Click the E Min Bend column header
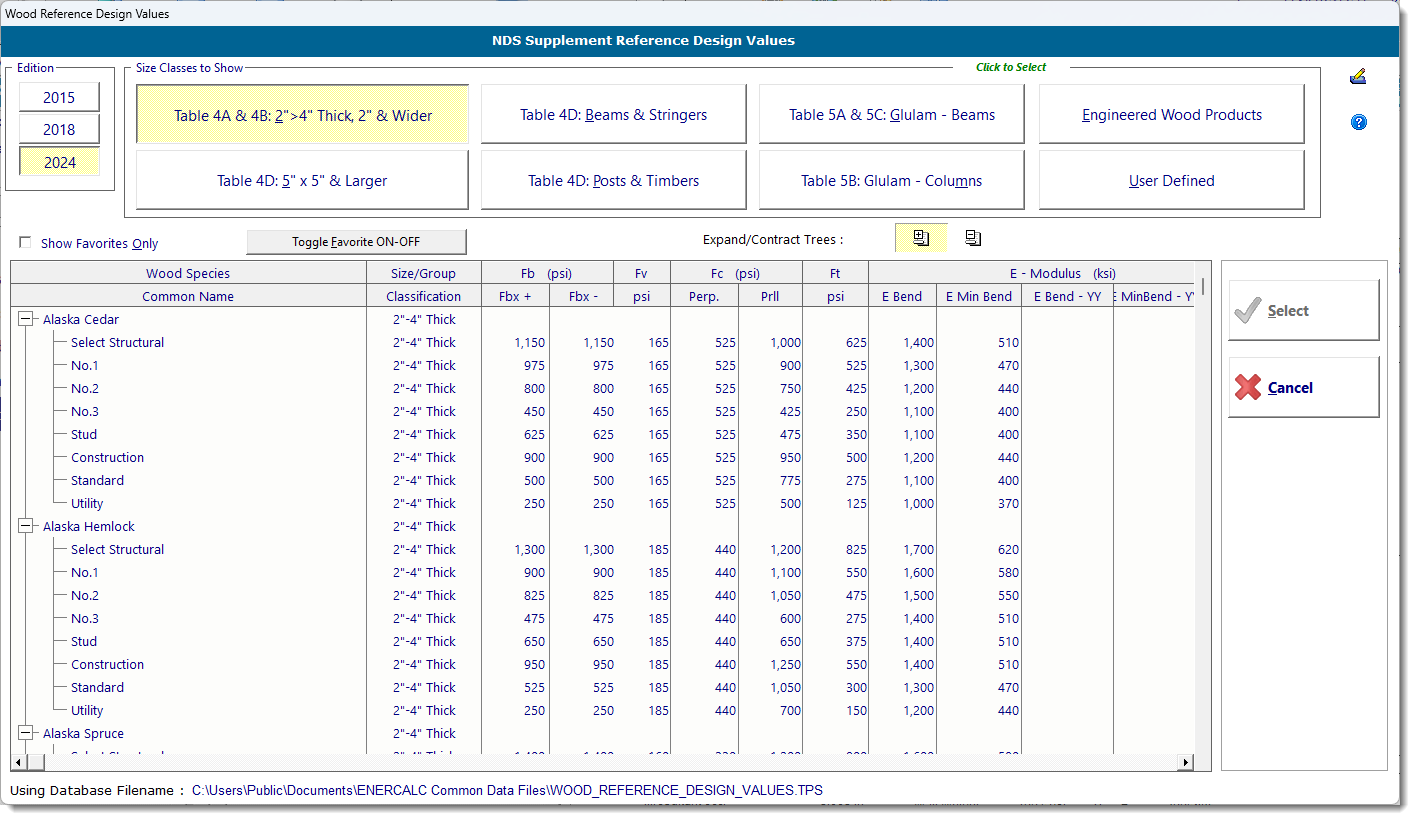The height and width of the screenshot is (820, 1415). (x=979, y=296)
